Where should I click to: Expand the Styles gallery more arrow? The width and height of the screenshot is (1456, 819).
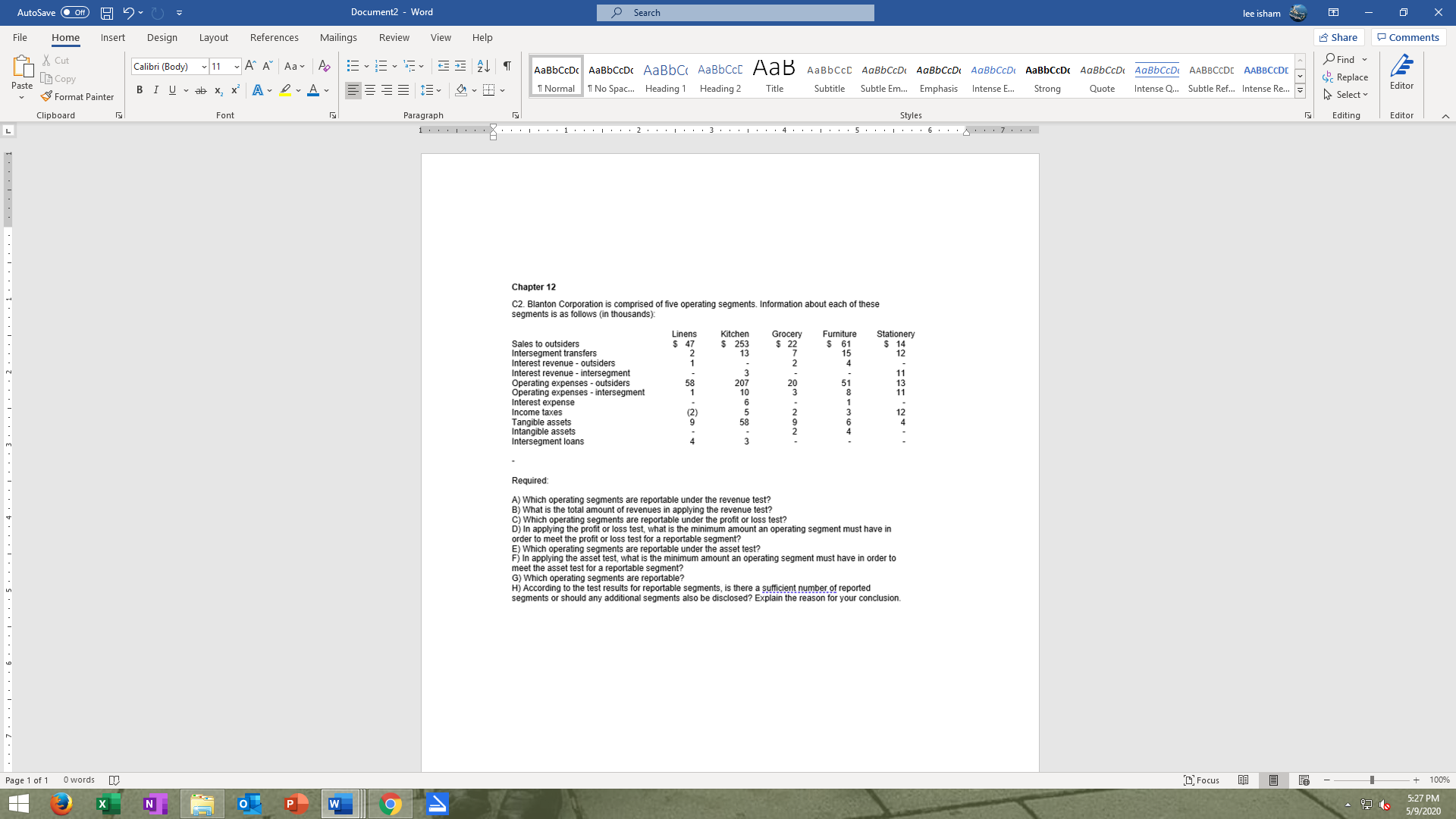pyautogui.click(x=1300, y=91)
